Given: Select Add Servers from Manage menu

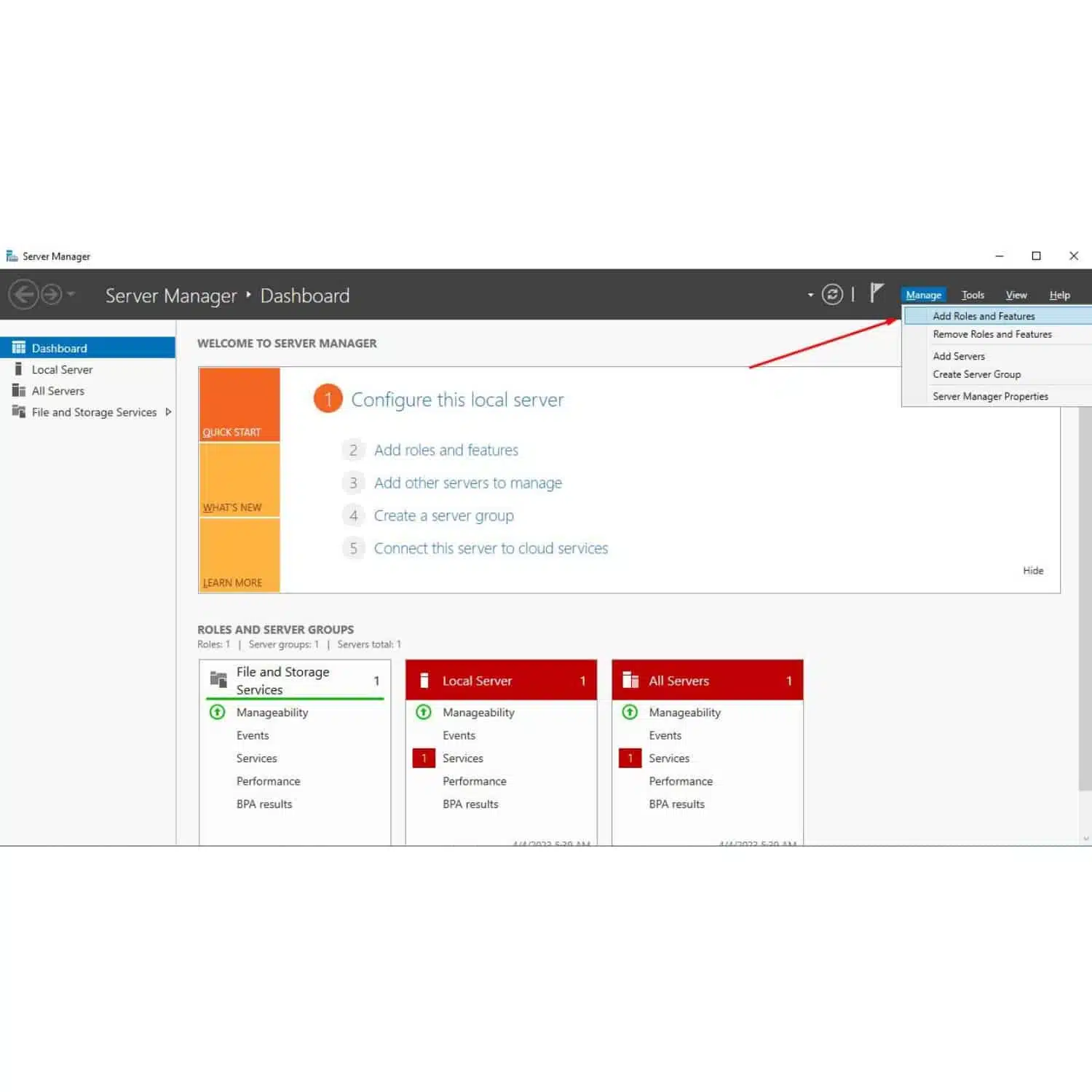Looking at the screenshot, I should pos(997,356).
